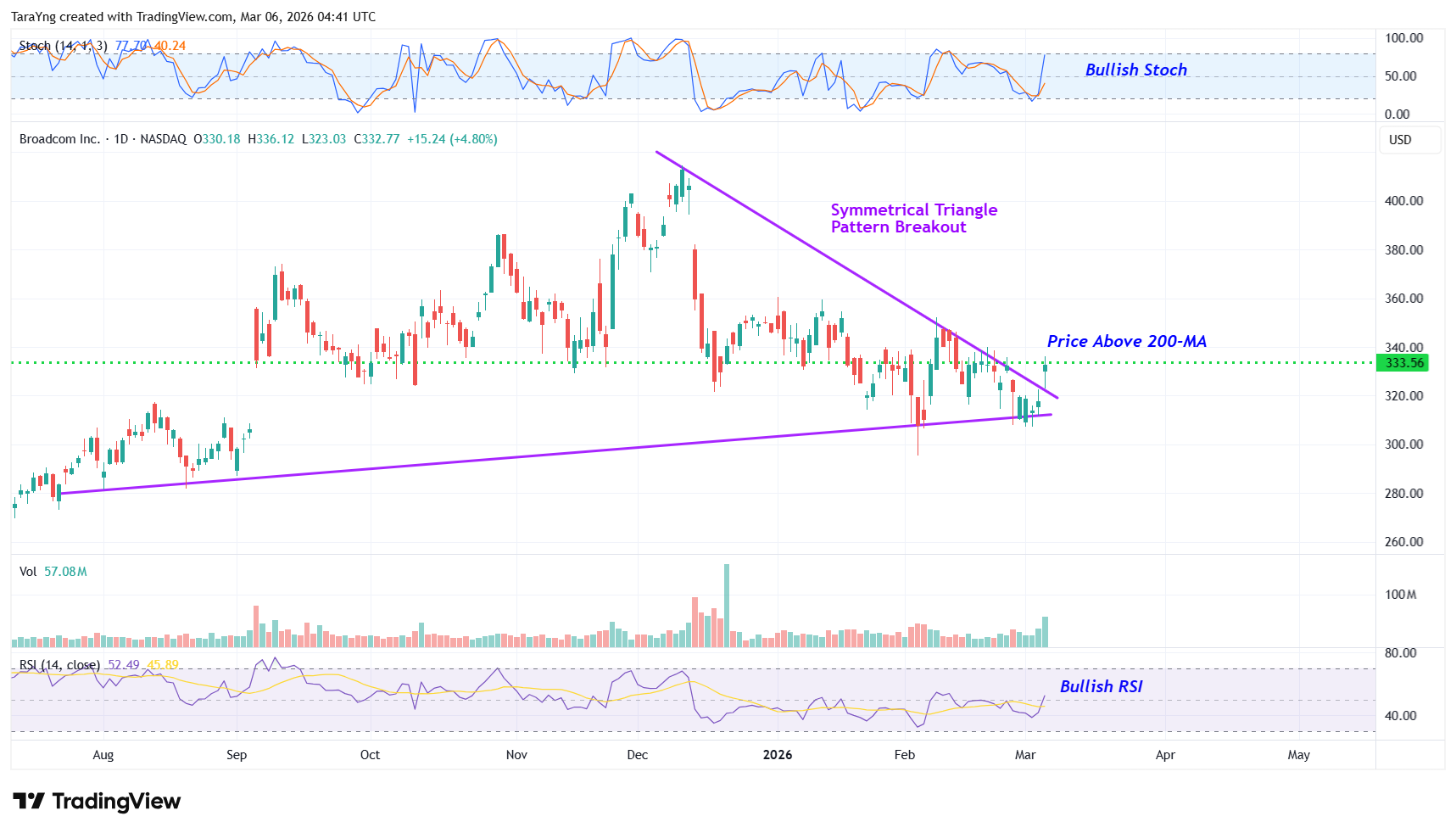Open the USD currency selector
1456x833 pixels.
click(1400, 140)
